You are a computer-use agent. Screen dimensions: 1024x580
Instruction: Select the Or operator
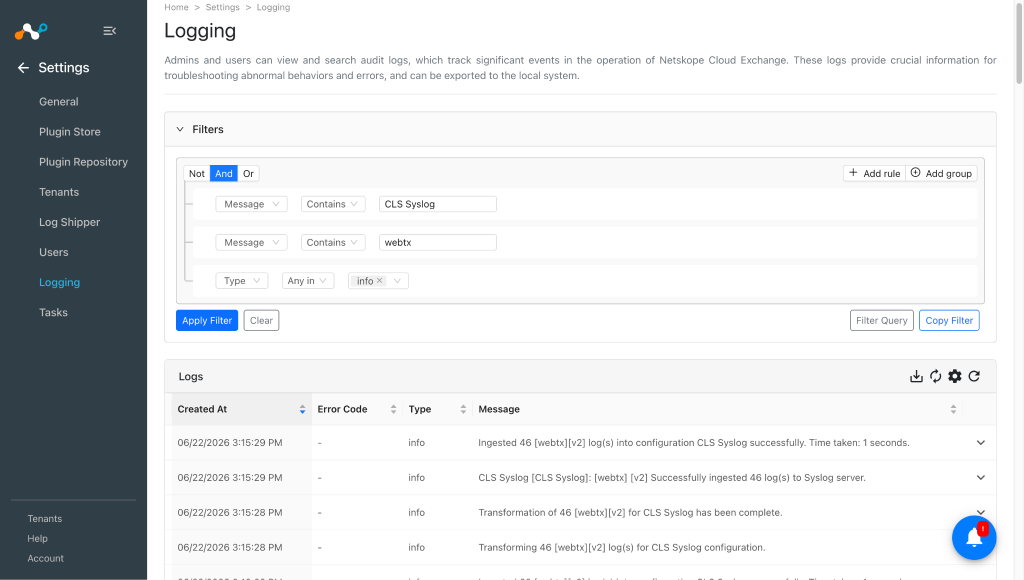pos(248,173)
